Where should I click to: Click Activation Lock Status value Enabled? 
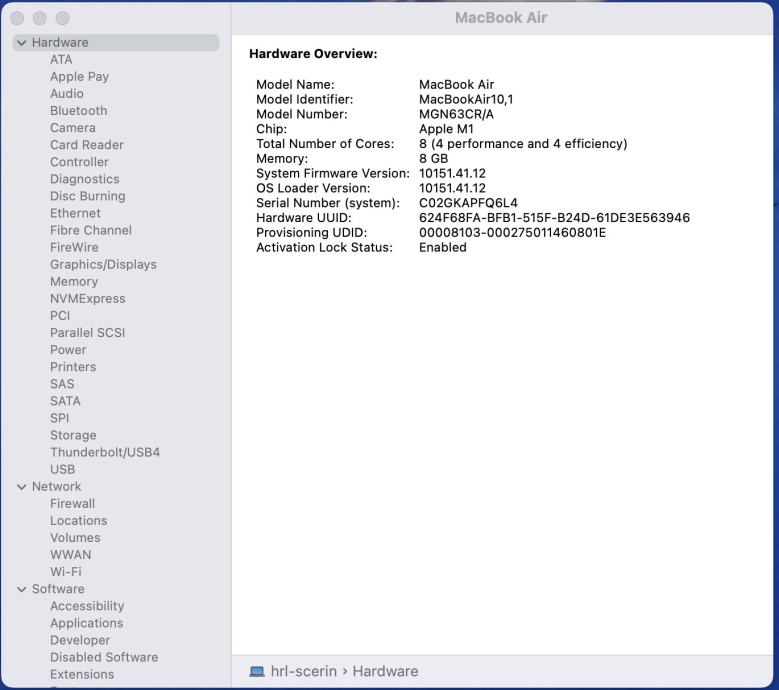point(443,247)
